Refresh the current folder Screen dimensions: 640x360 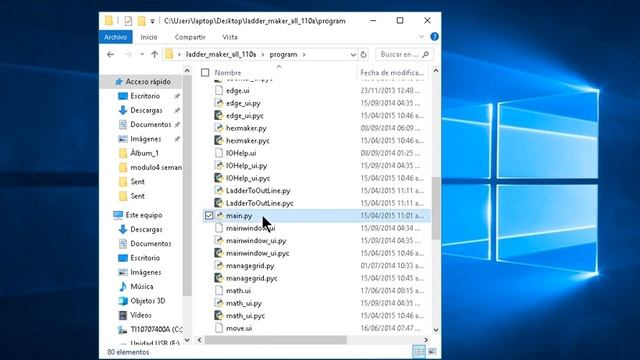[363, 54]
